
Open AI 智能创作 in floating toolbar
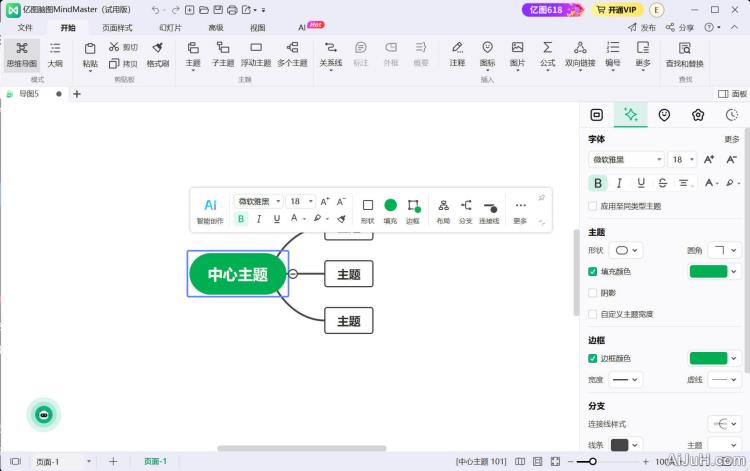tap(210, 210)
